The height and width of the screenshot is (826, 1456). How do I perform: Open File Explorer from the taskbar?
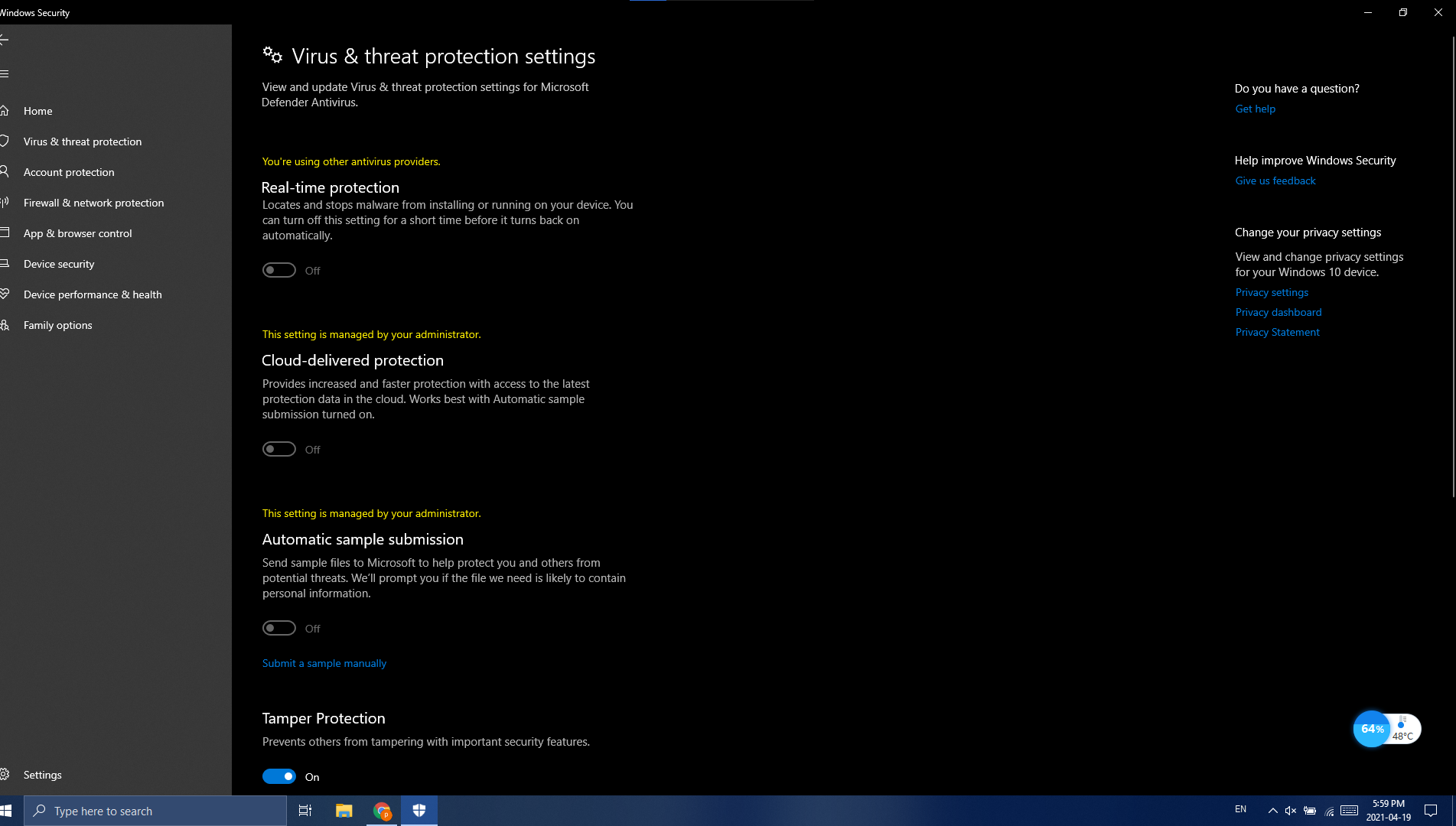[x=344, y=811]
